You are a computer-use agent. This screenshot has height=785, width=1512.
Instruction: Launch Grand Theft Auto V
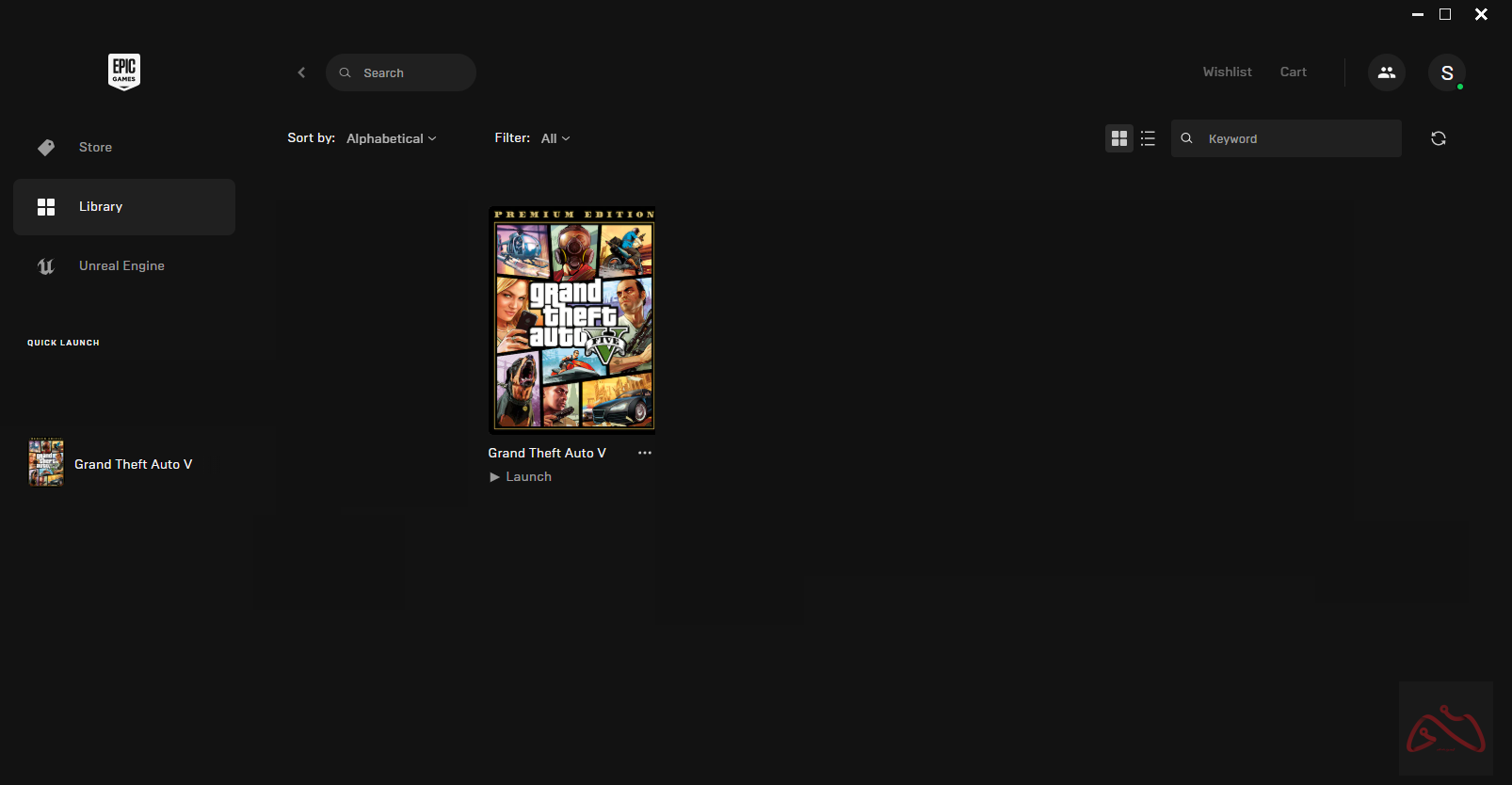(521, 477)
